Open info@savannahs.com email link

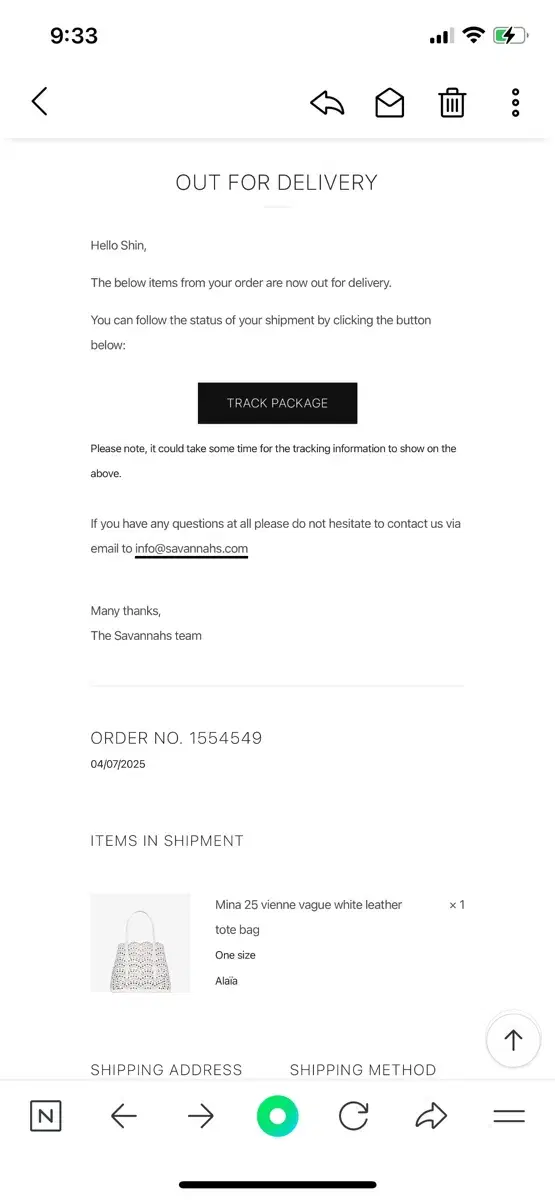[191, 549]
